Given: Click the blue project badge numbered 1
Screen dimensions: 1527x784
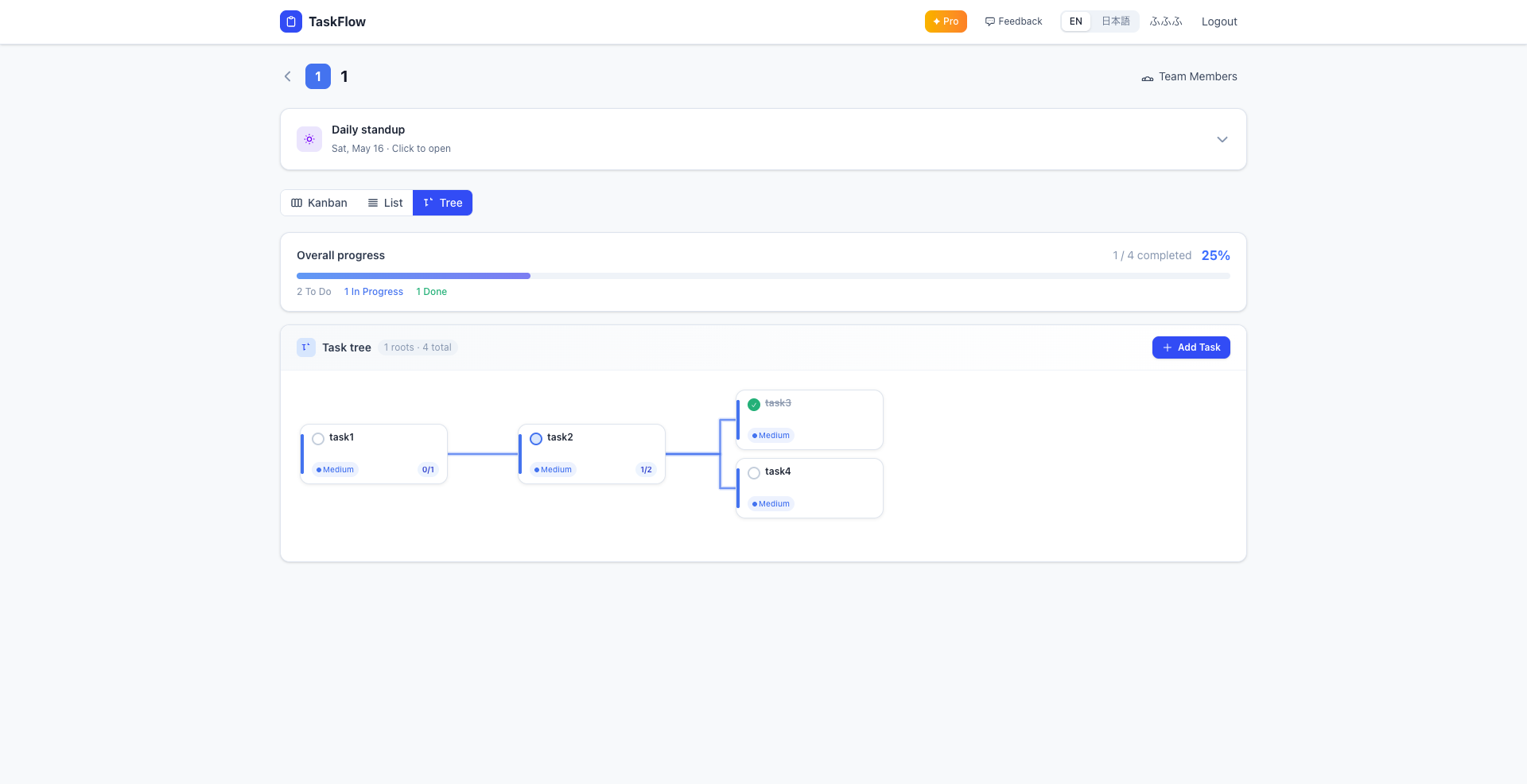Looking at the screenshot, I should tap(318, 76).
